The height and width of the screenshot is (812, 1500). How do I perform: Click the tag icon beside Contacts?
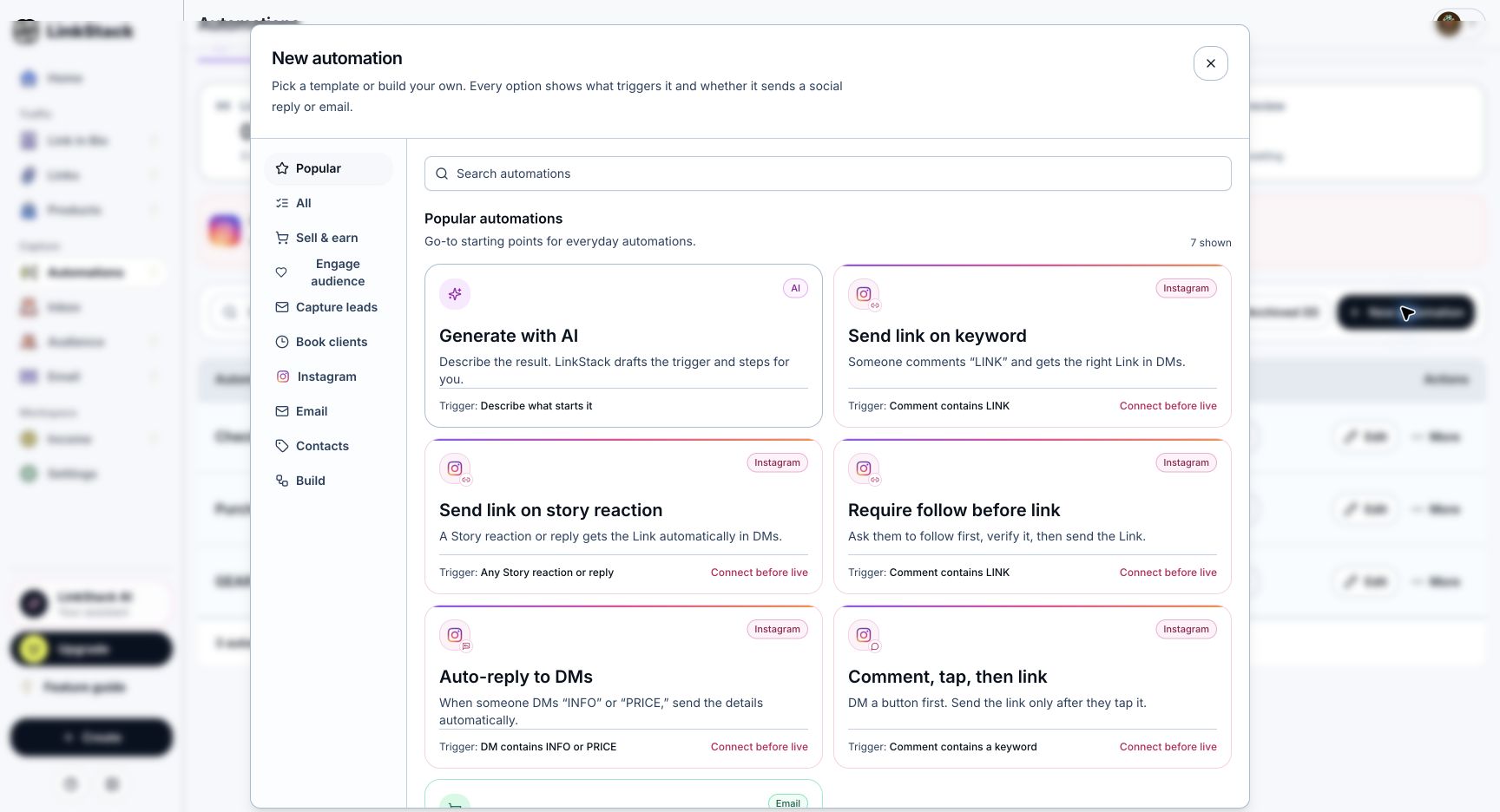pos(282,446)
